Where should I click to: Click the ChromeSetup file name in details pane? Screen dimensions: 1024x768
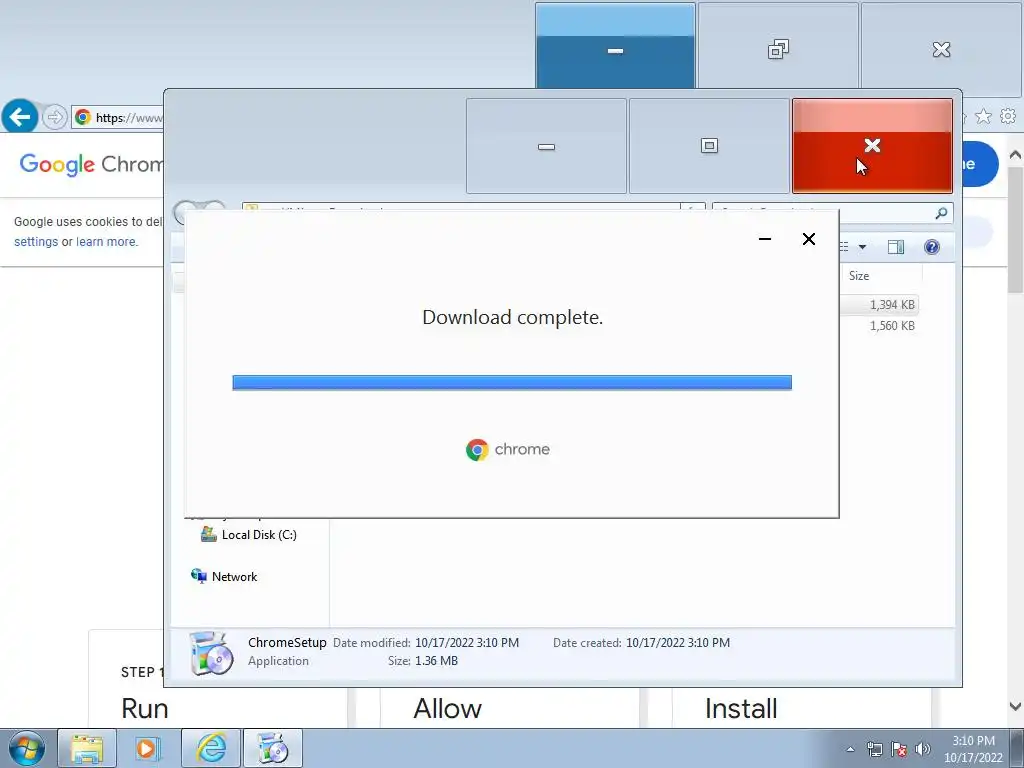coord(287,643)
